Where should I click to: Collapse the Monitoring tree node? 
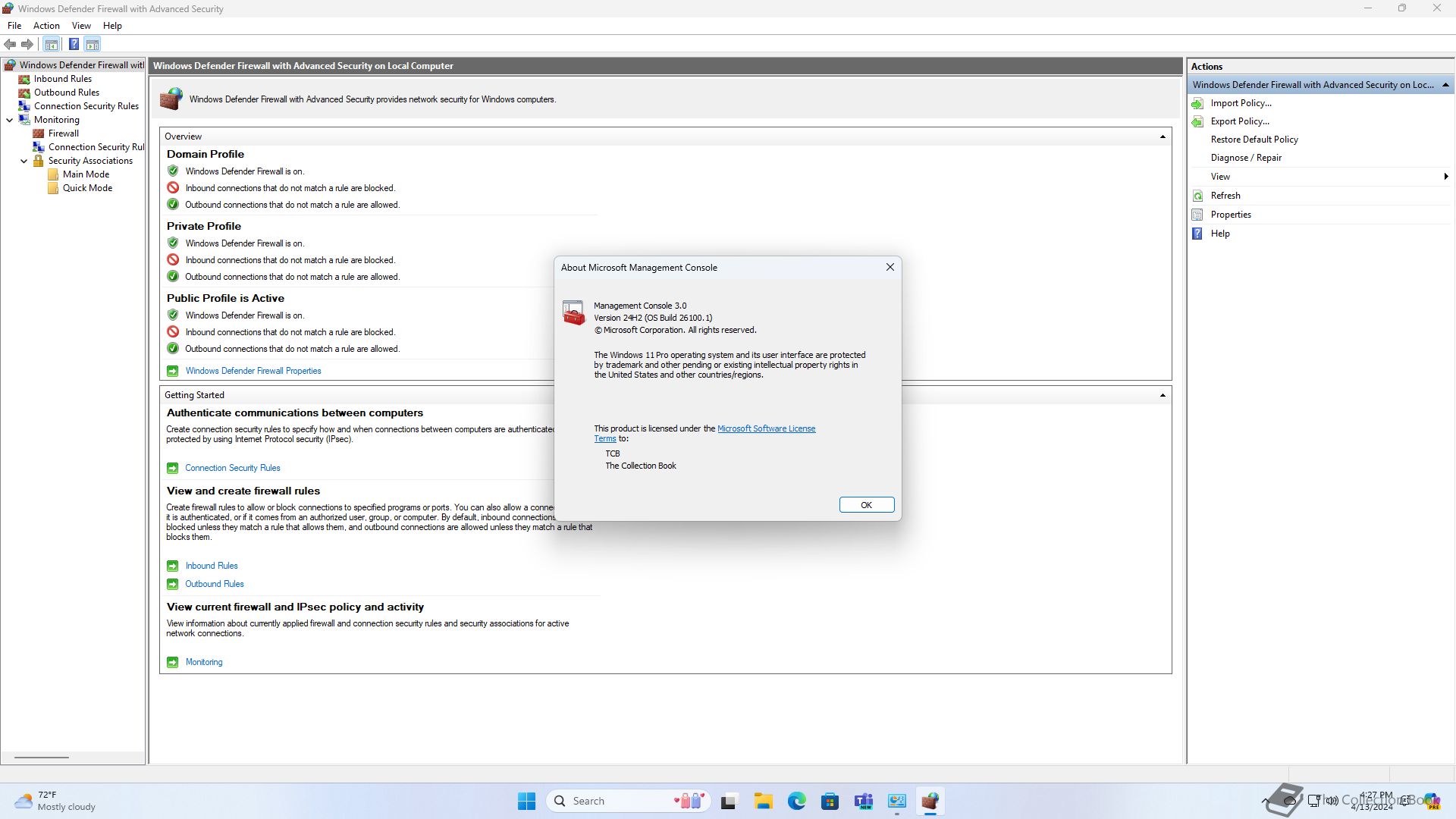tap(9, 120)
